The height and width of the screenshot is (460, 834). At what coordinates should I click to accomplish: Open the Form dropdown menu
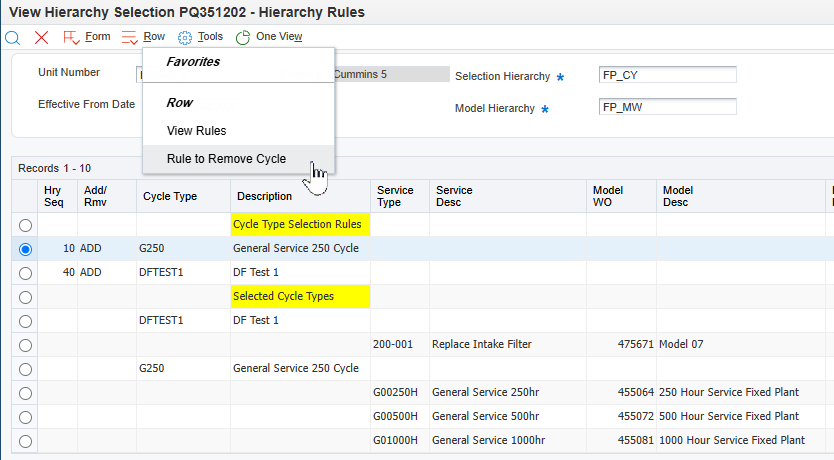[x=98, y=37]
